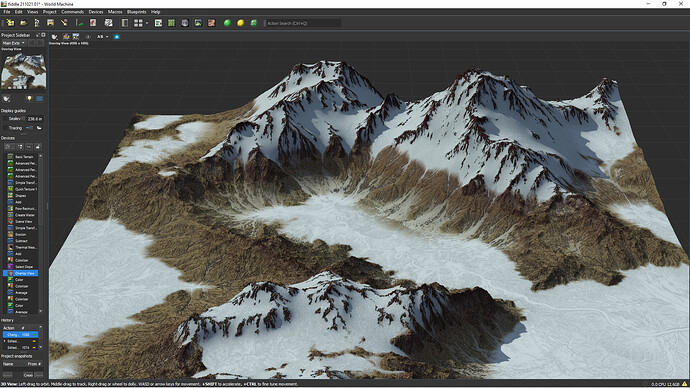
Task: Select the Create Water device
Action: [x=21, y=215]
